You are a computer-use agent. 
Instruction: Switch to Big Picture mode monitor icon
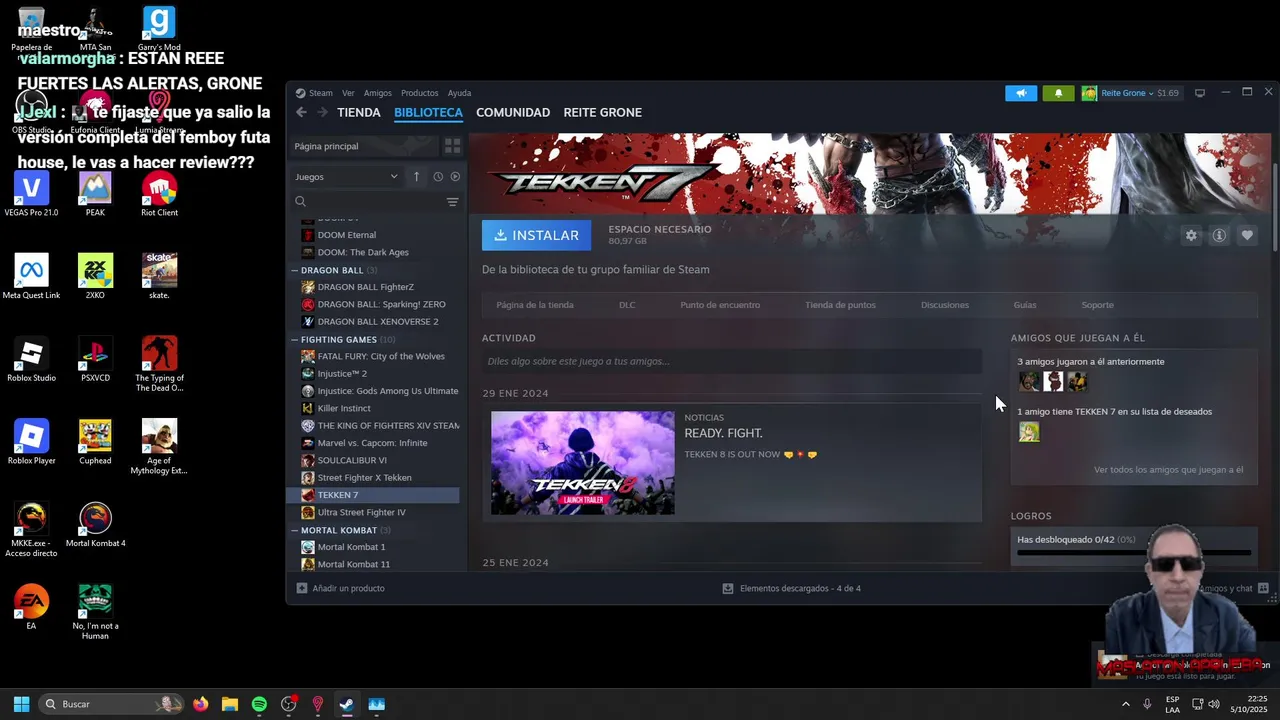coord(1200,93)
